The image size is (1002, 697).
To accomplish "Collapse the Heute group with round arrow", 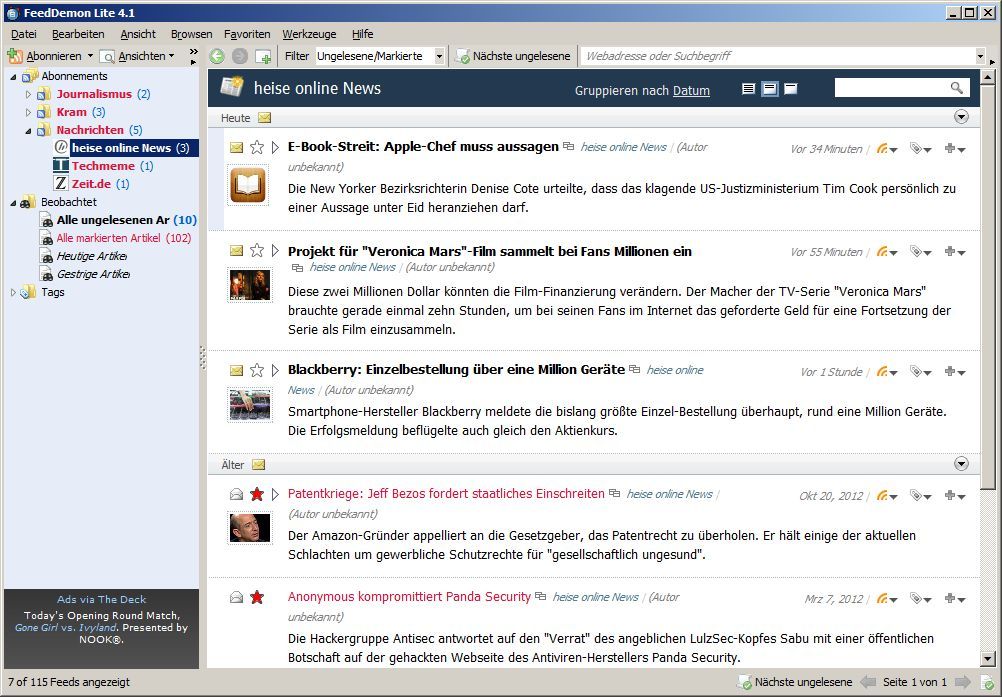I will [x=961, y=117].
